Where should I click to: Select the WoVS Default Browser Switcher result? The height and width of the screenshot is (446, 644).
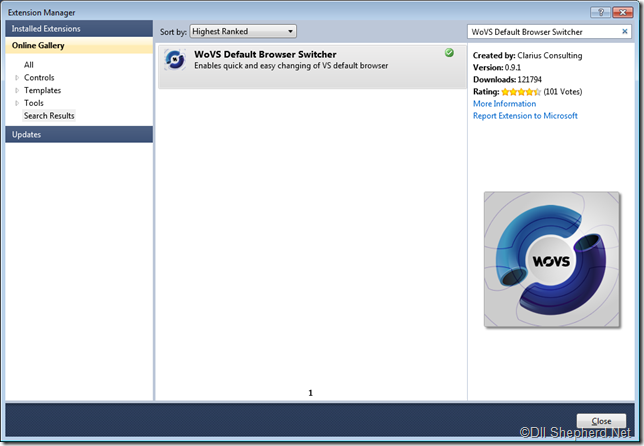(x=312, y=67)
